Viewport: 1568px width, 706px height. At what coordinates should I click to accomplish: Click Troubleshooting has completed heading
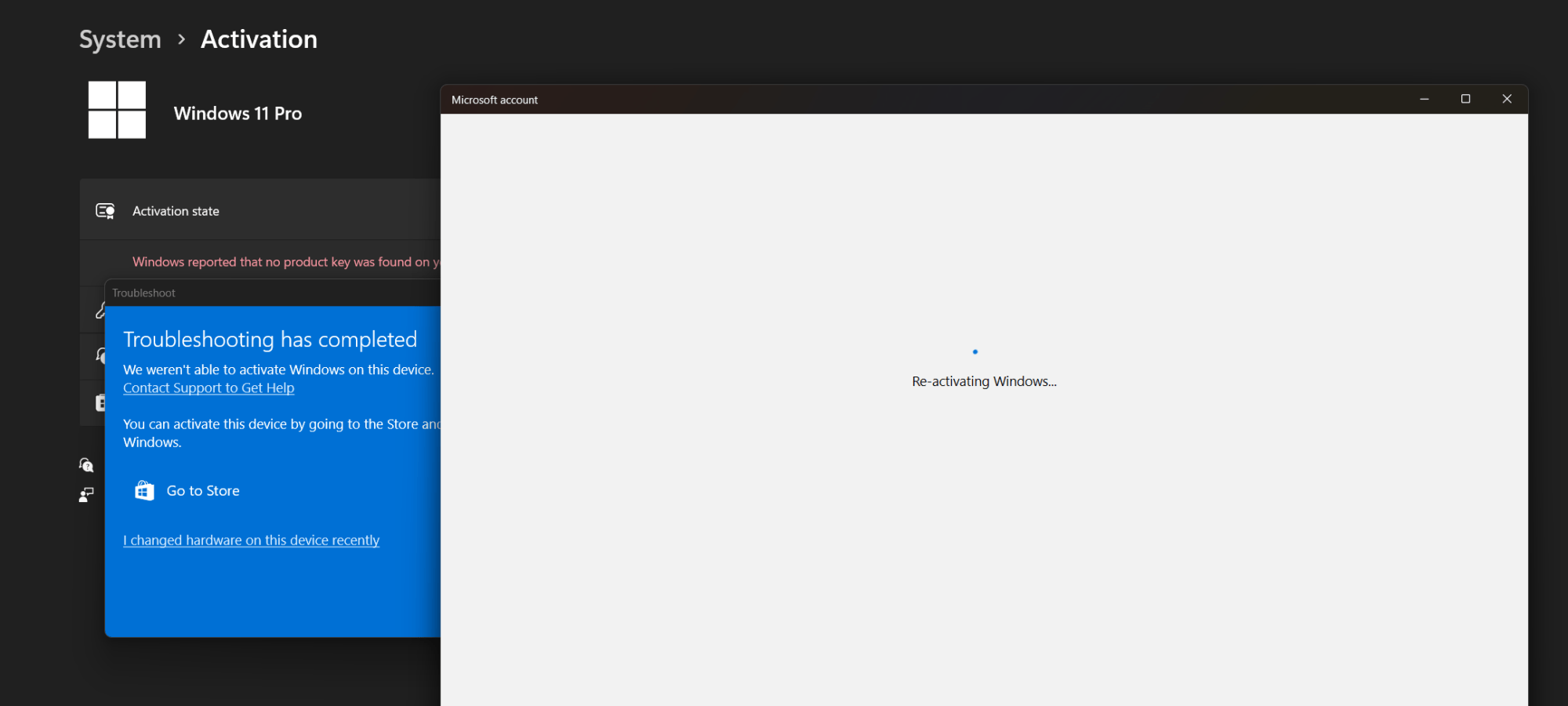pyautogui.click(x=270, y=340)
